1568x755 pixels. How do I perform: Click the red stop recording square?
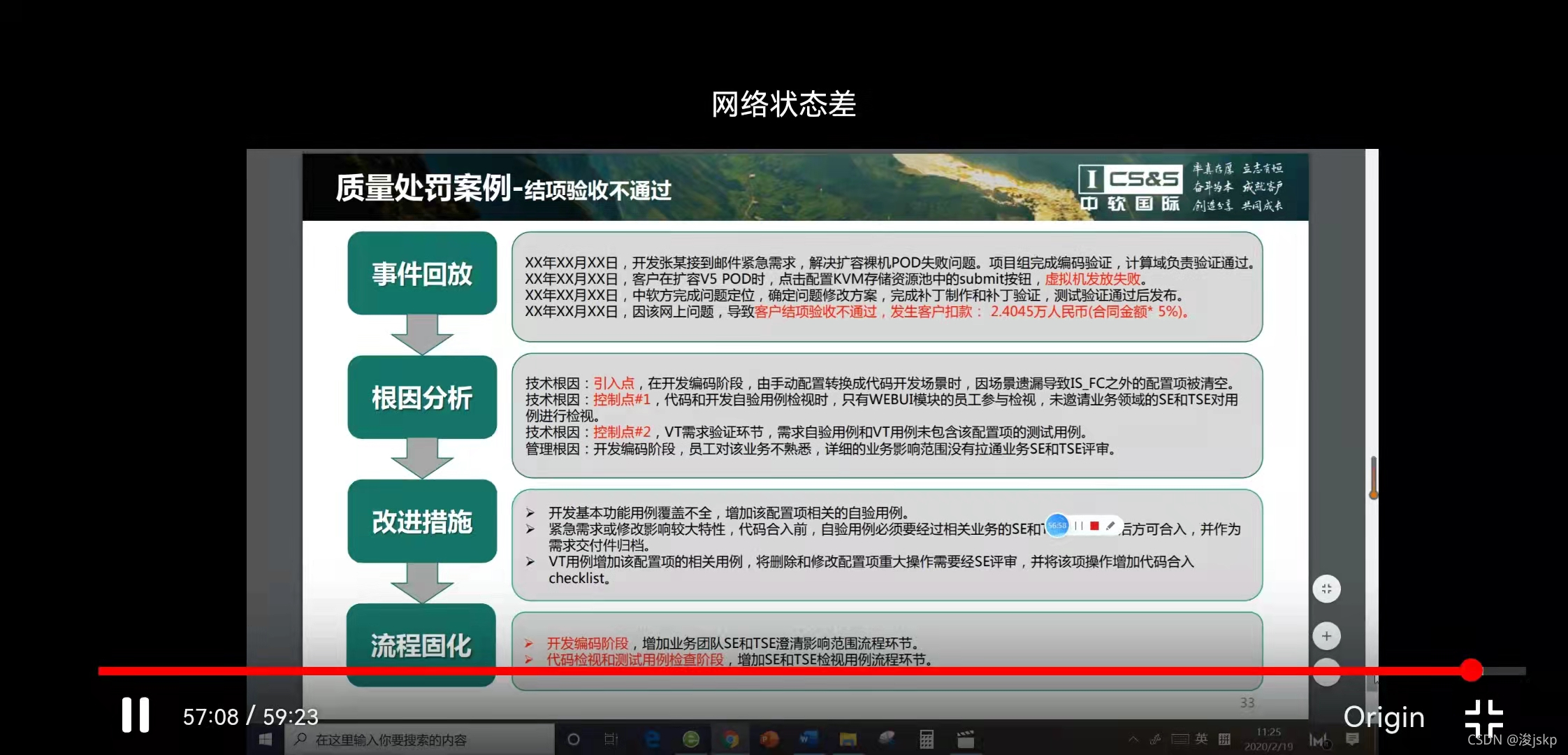(1095, 526)
